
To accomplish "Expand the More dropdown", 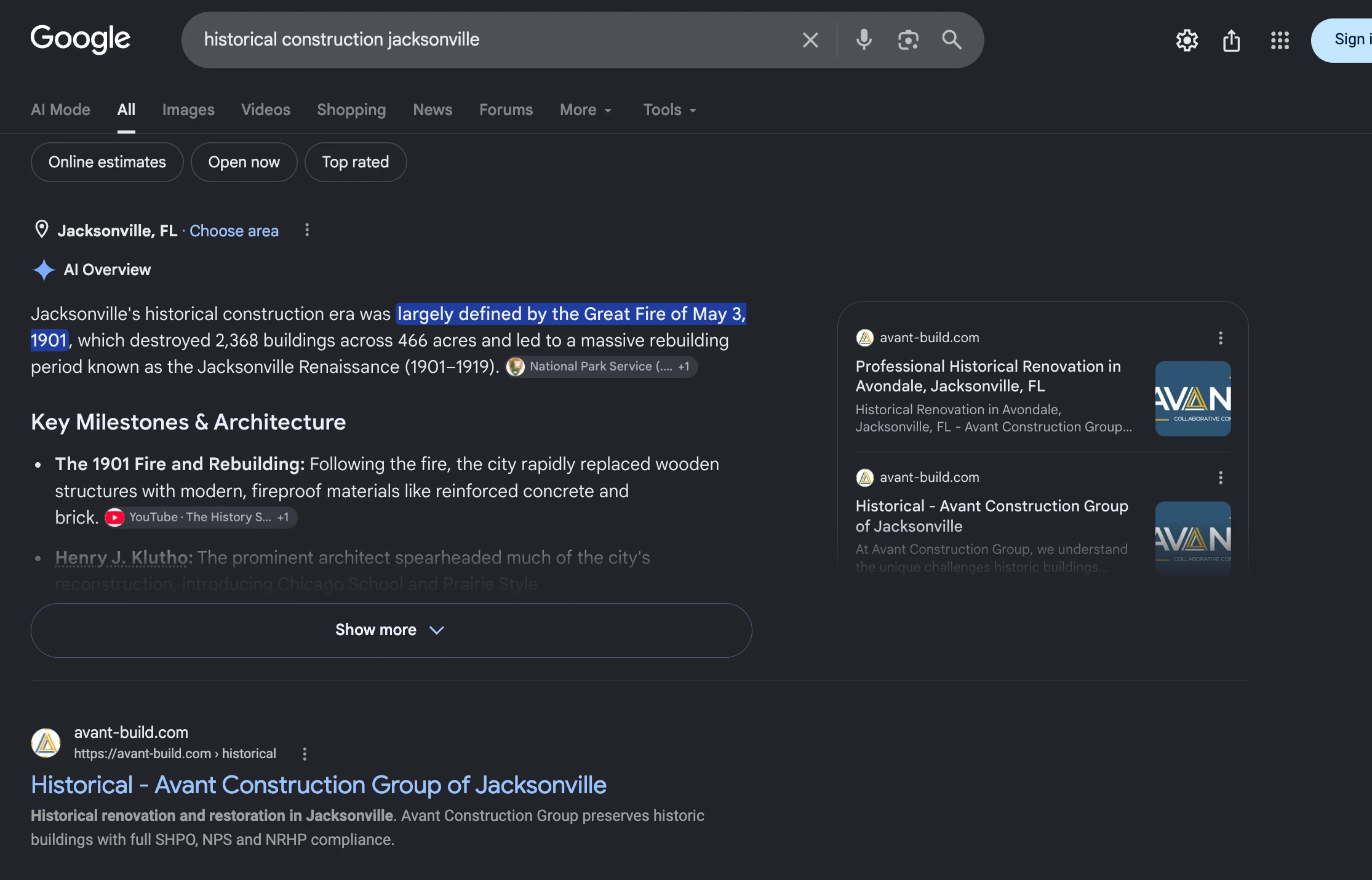I will point(586,110).
